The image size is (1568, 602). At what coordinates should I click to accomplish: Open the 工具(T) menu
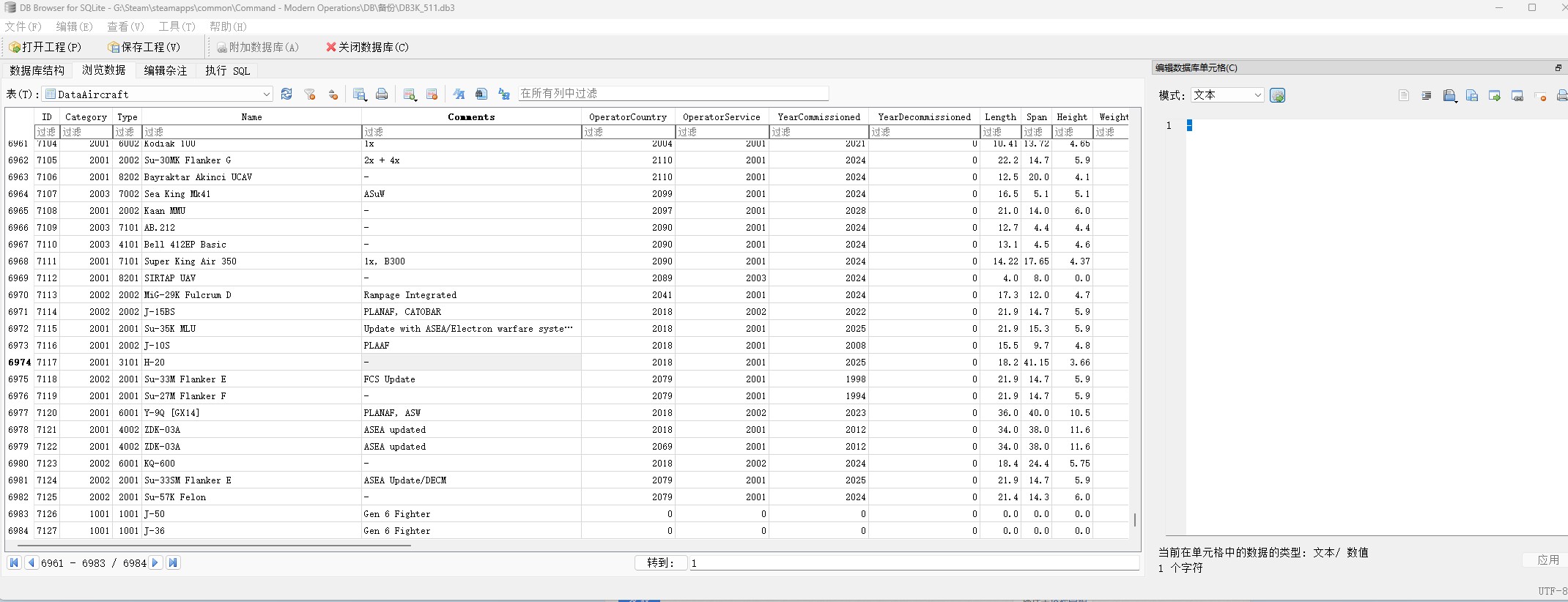177,26
